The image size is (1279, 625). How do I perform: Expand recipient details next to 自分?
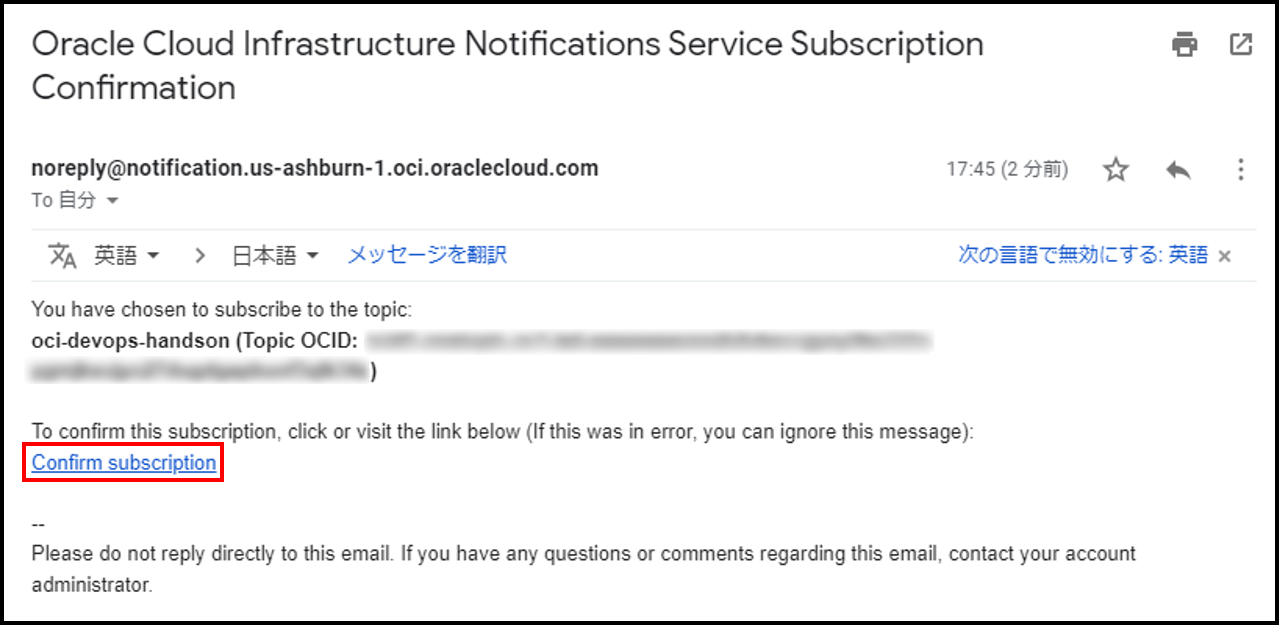pos(112,201)
